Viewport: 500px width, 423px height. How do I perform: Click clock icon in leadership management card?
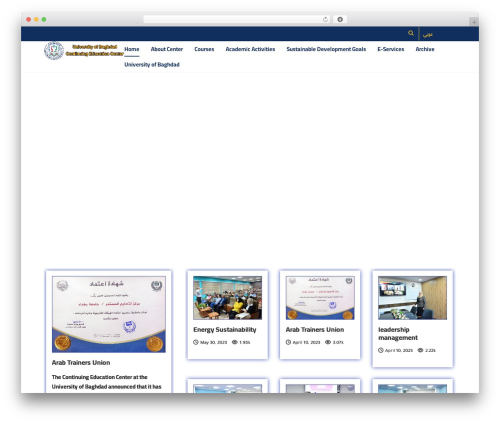[x=381, y=350]
